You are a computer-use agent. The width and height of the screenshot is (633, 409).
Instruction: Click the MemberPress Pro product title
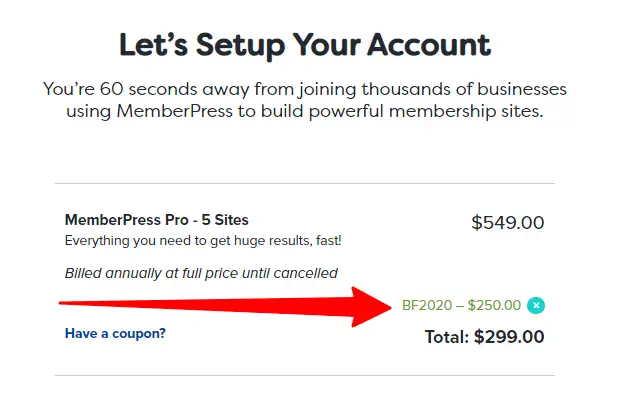(157, 220)
